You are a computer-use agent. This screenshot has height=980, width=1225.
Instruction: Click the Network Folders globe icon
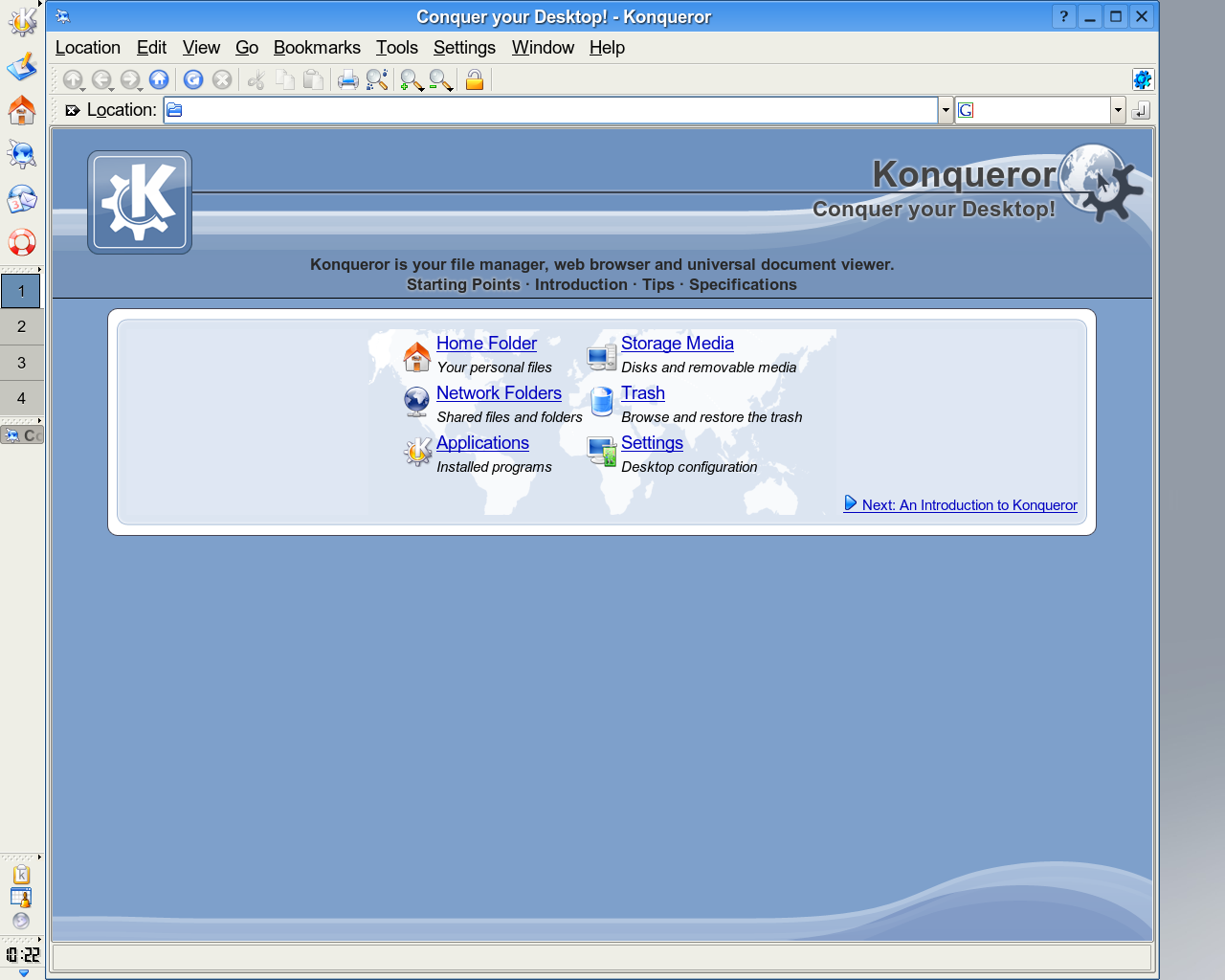pos(417,402)
